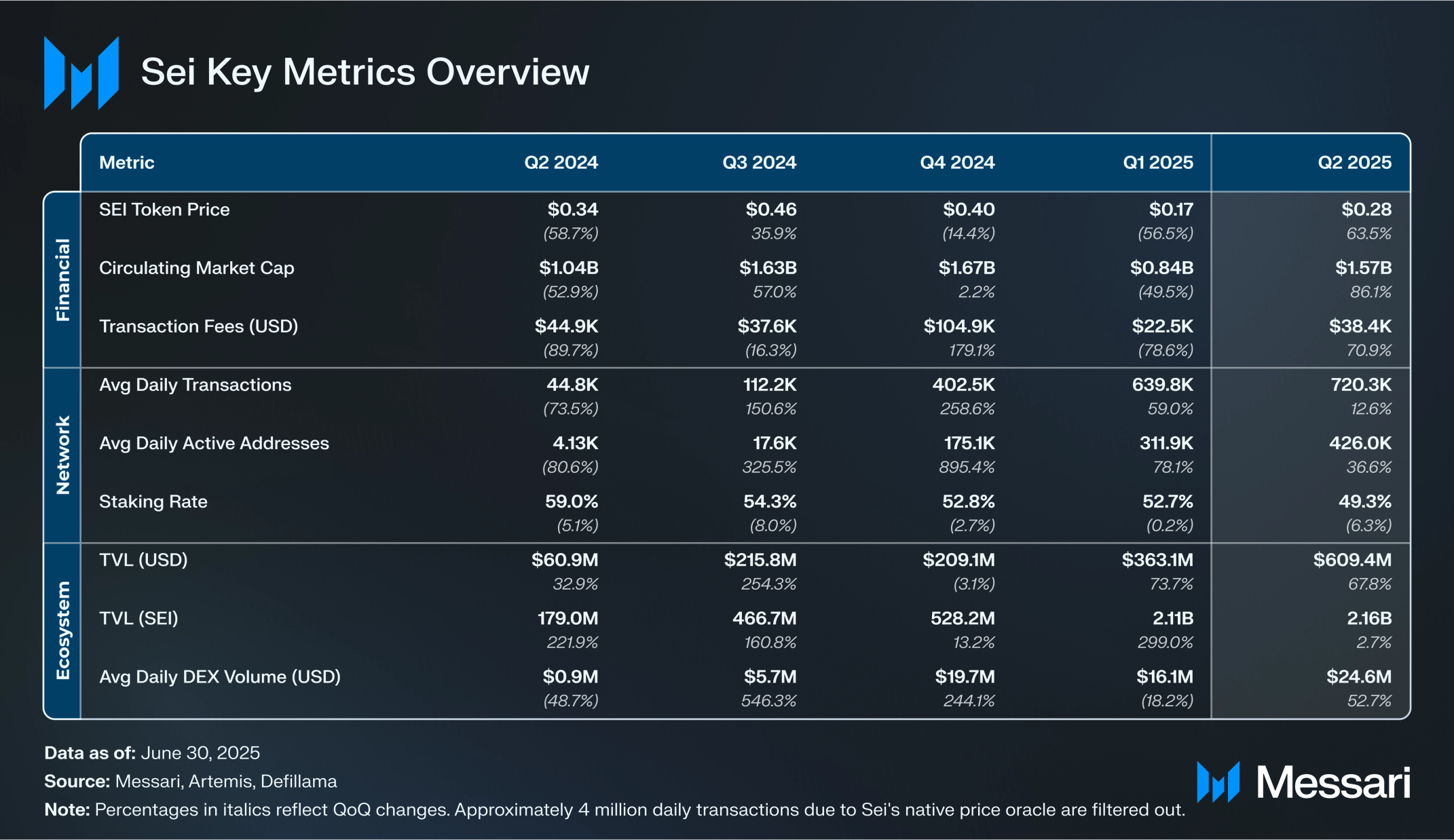Click the 'Avg Daily Active Addresses' row label
This screenshot has width=1454, height=840.
pos(215,443)
